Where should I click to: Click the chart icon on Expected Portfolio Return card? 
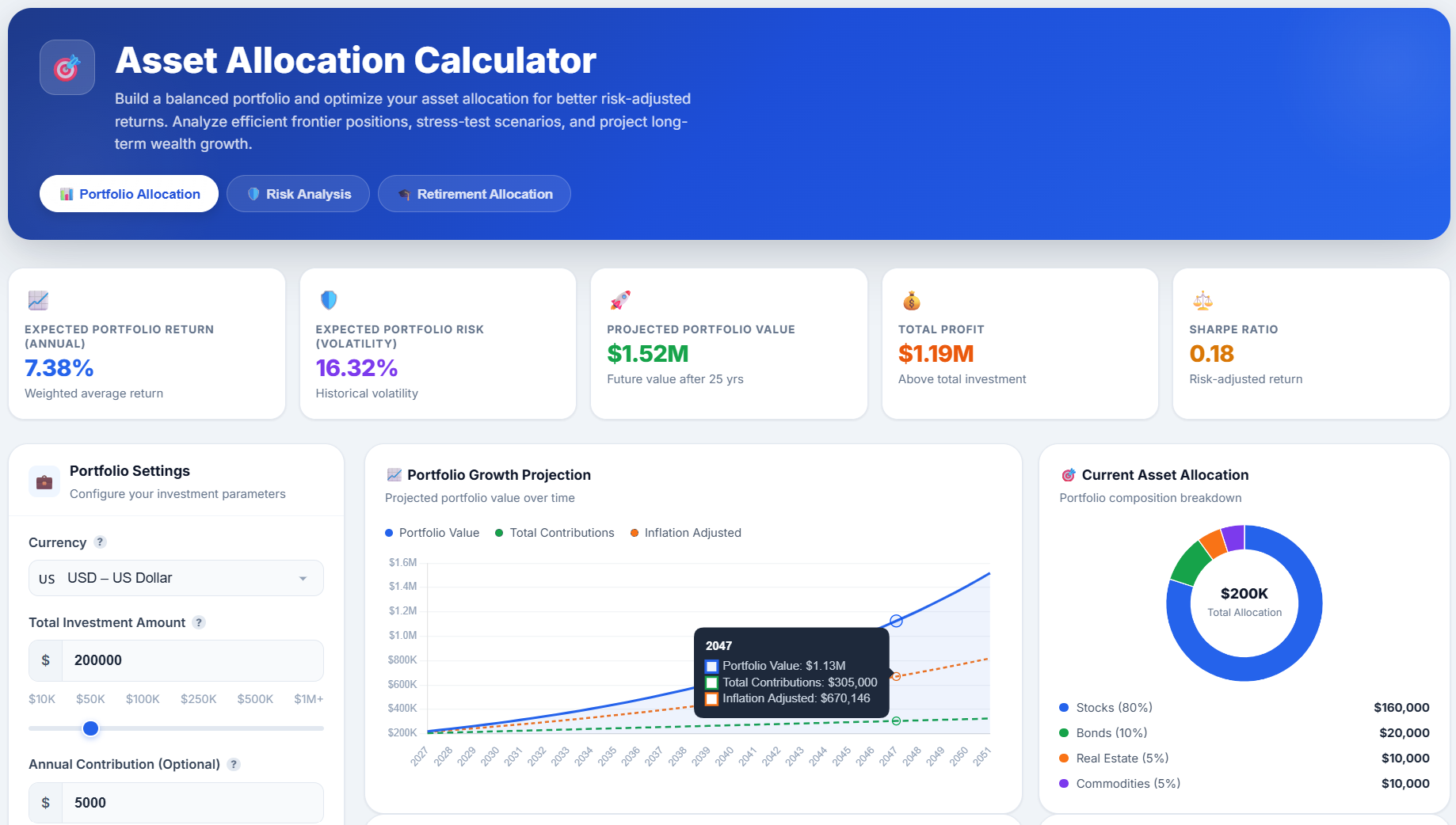coord(38,300)
